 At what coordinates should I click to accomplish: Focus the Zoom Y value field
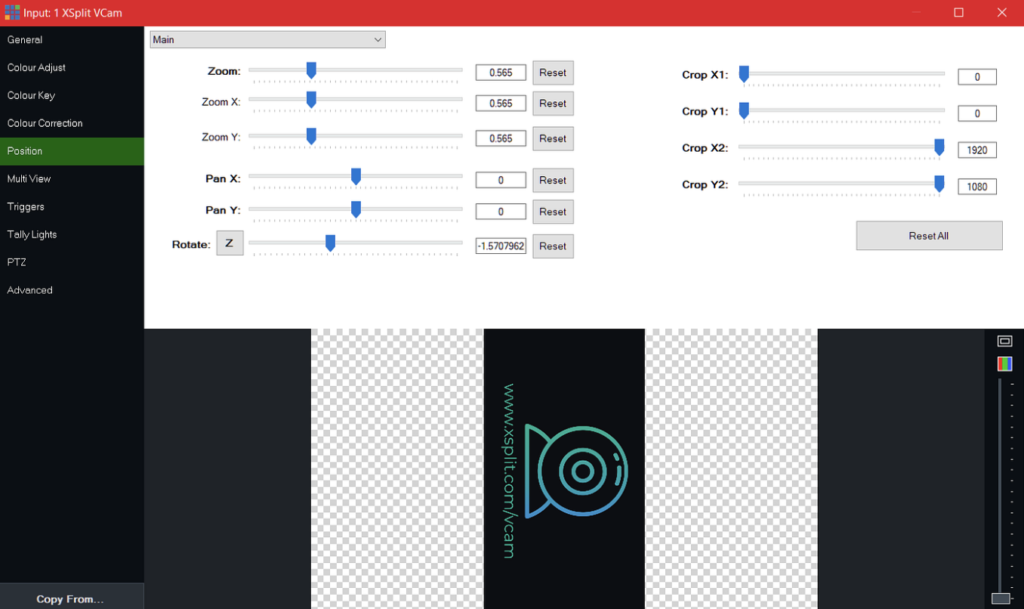(x=501, y=138)
